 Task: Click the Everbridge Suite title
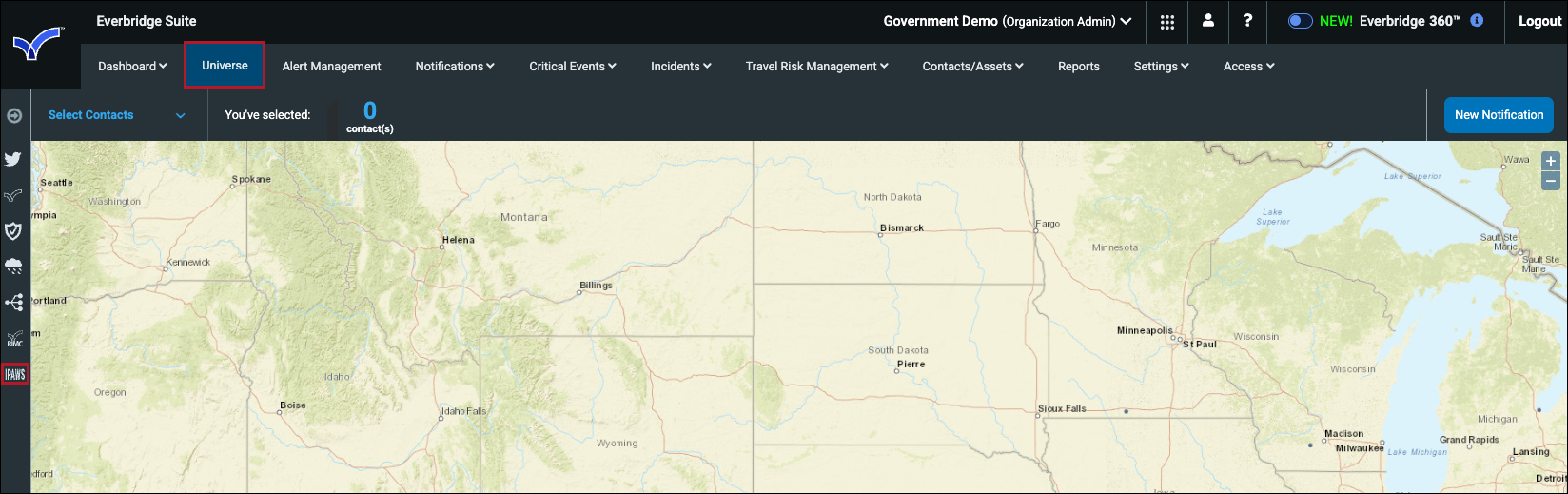coord(147,21)
